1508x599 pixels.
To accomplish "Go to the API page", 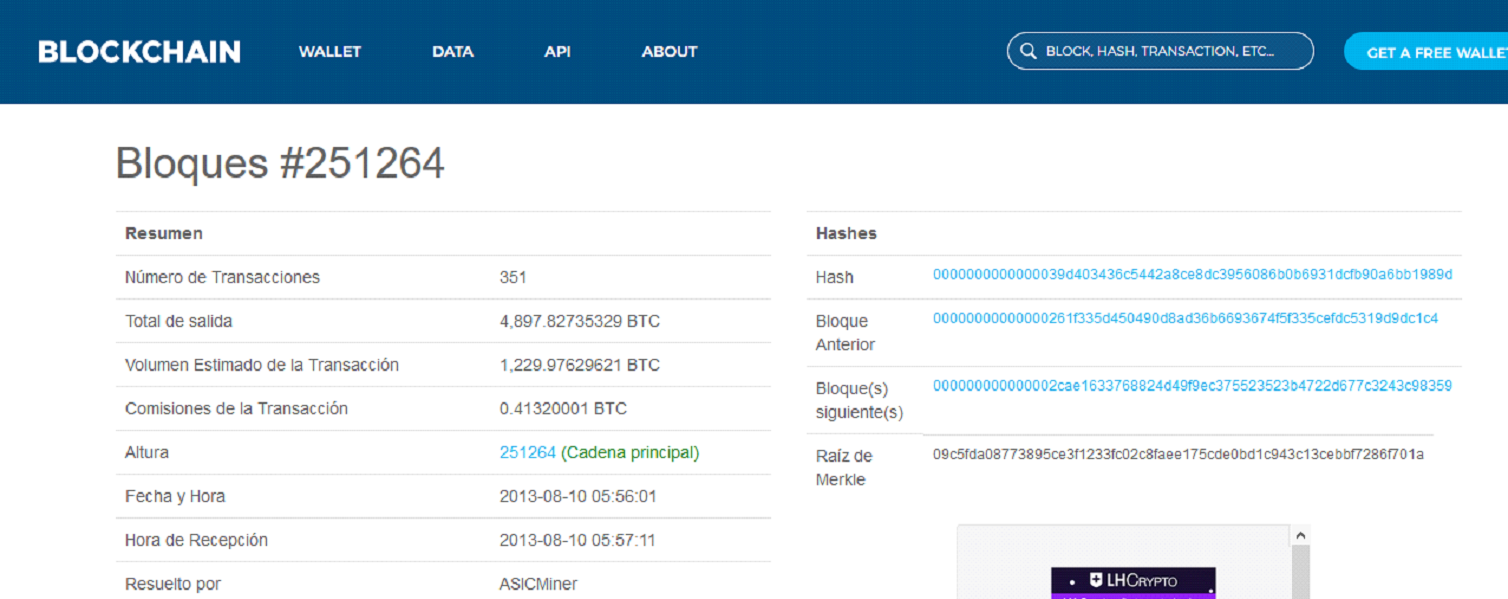I will coord(557,52).
